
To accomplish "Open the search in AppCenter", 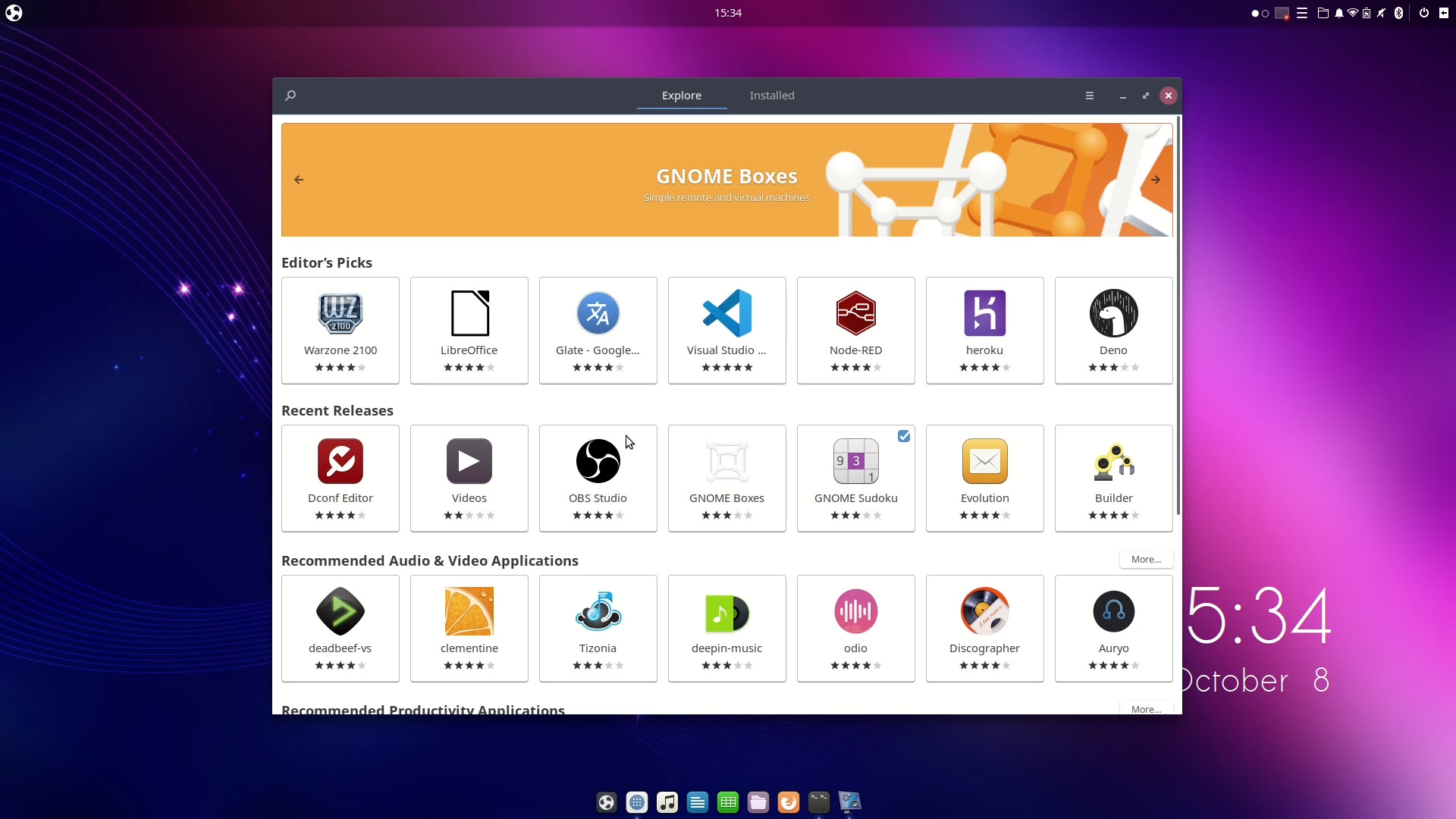I will (x=290, y=95).
